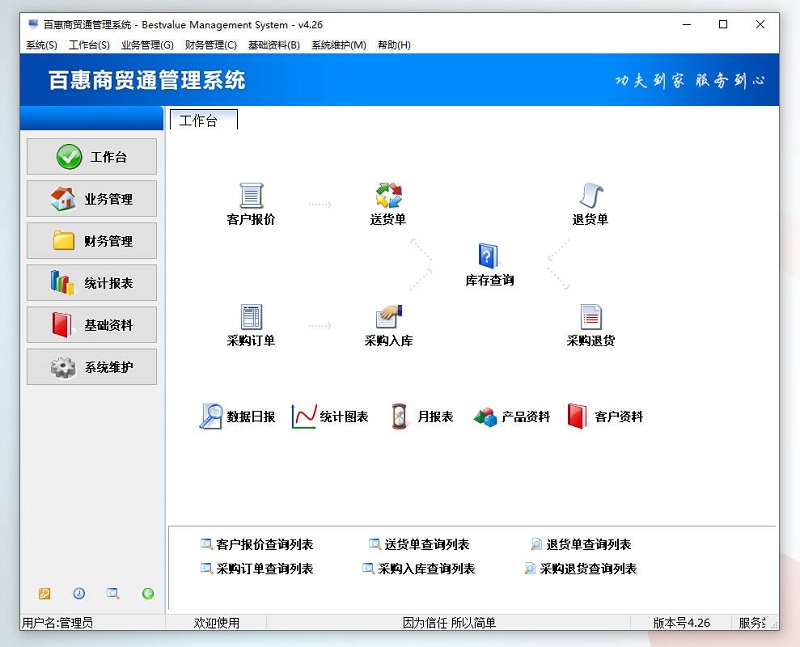Open the 客户报价 icon in workflow

(250, 196)
